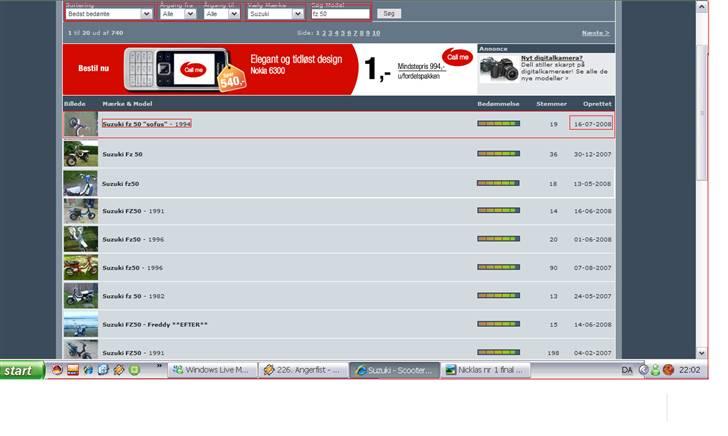Open the Sortering dropdown showing Bedst bedømte
728x436 pixels.
click(x=107, y=15)
